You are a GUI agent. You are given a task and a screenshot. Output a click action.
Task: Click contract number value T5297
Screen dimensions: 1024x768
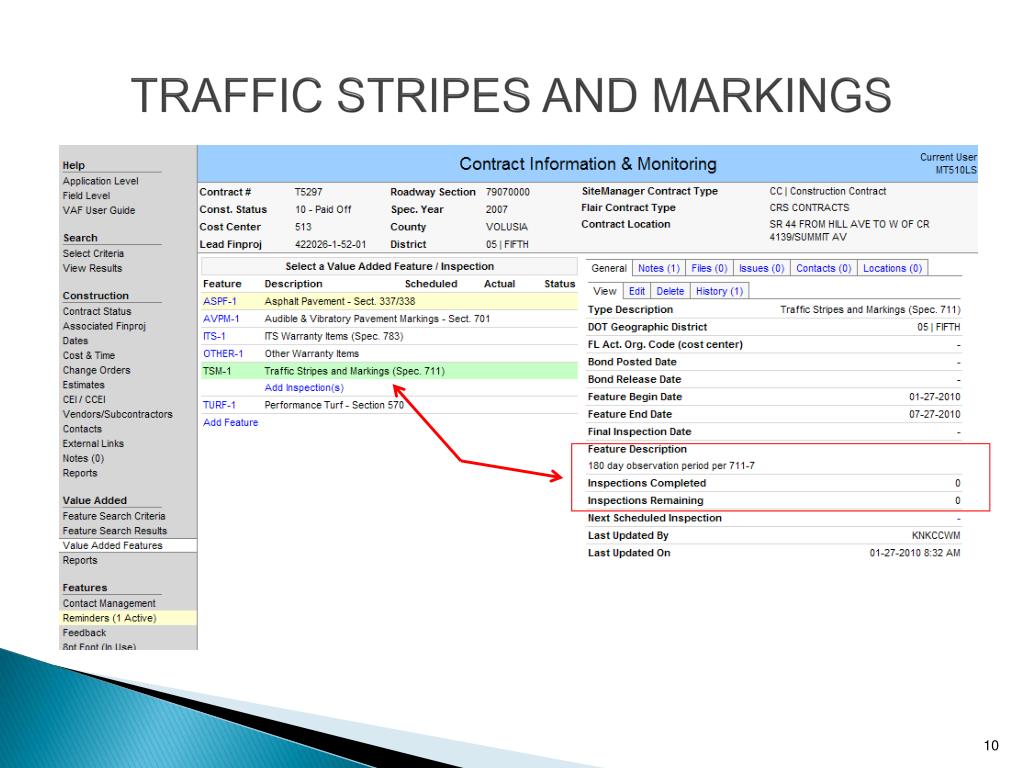[x=308, y=192]
